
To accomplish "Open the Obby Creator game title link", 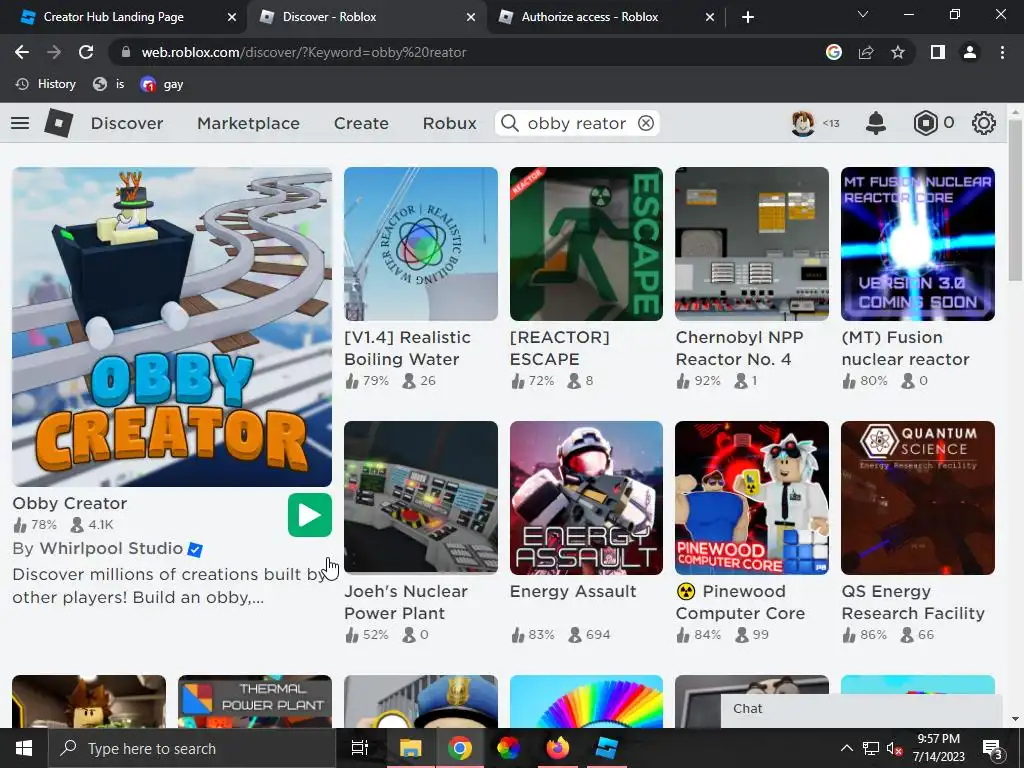I will (x=70, y=503).
